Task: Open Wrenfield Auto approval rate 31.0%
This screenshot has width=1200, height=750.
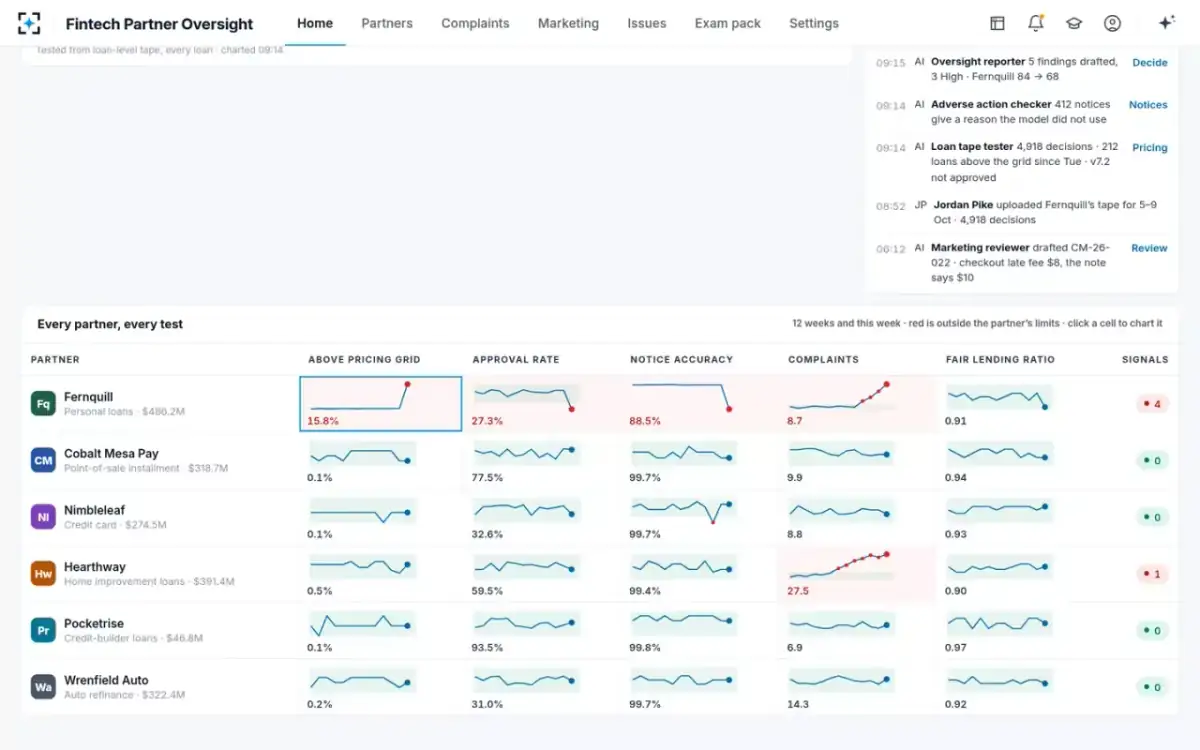Action: coord(543,687)
